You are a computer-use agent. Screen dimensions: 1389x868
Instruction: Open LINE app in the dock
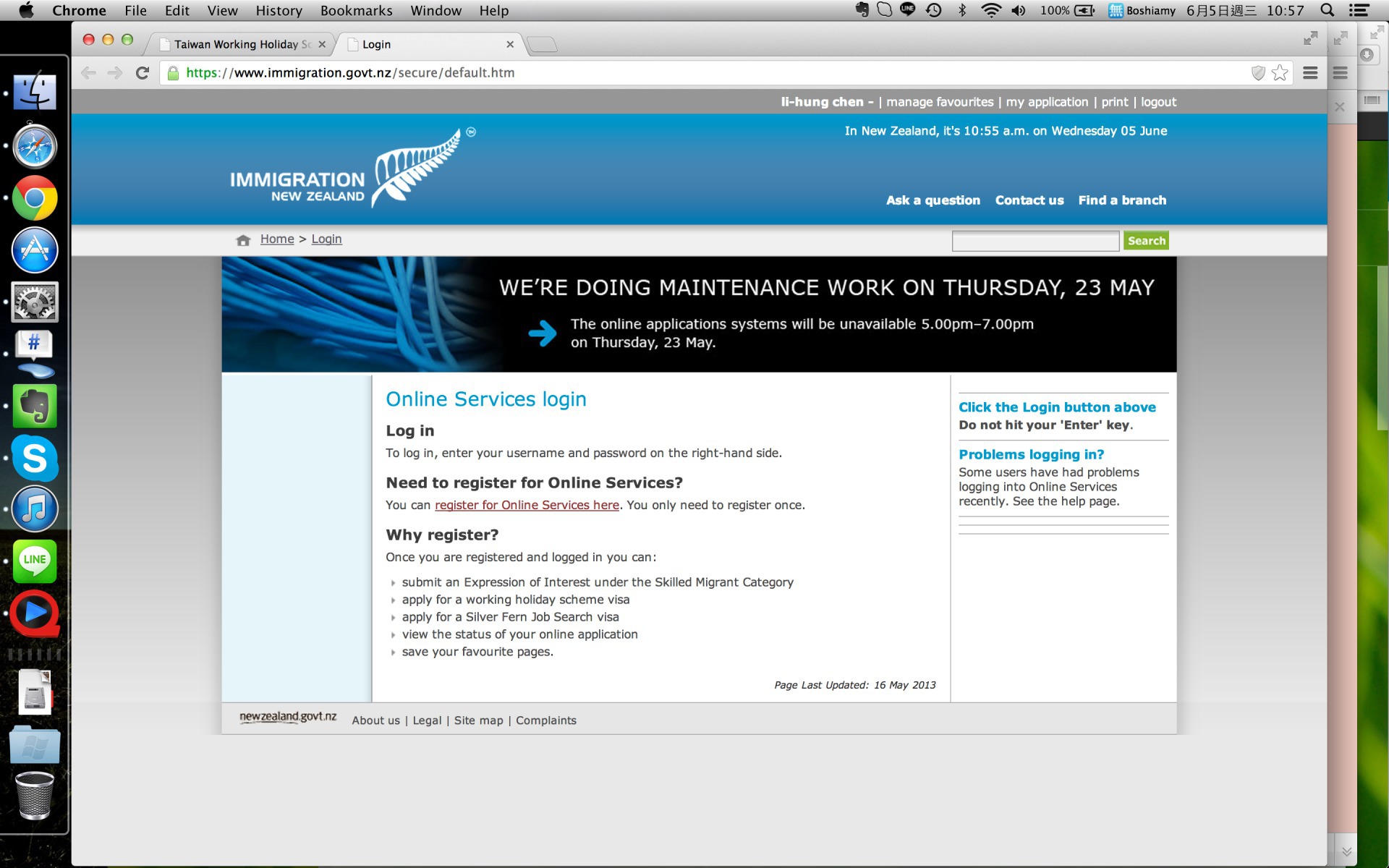click(x=34, y=561)
